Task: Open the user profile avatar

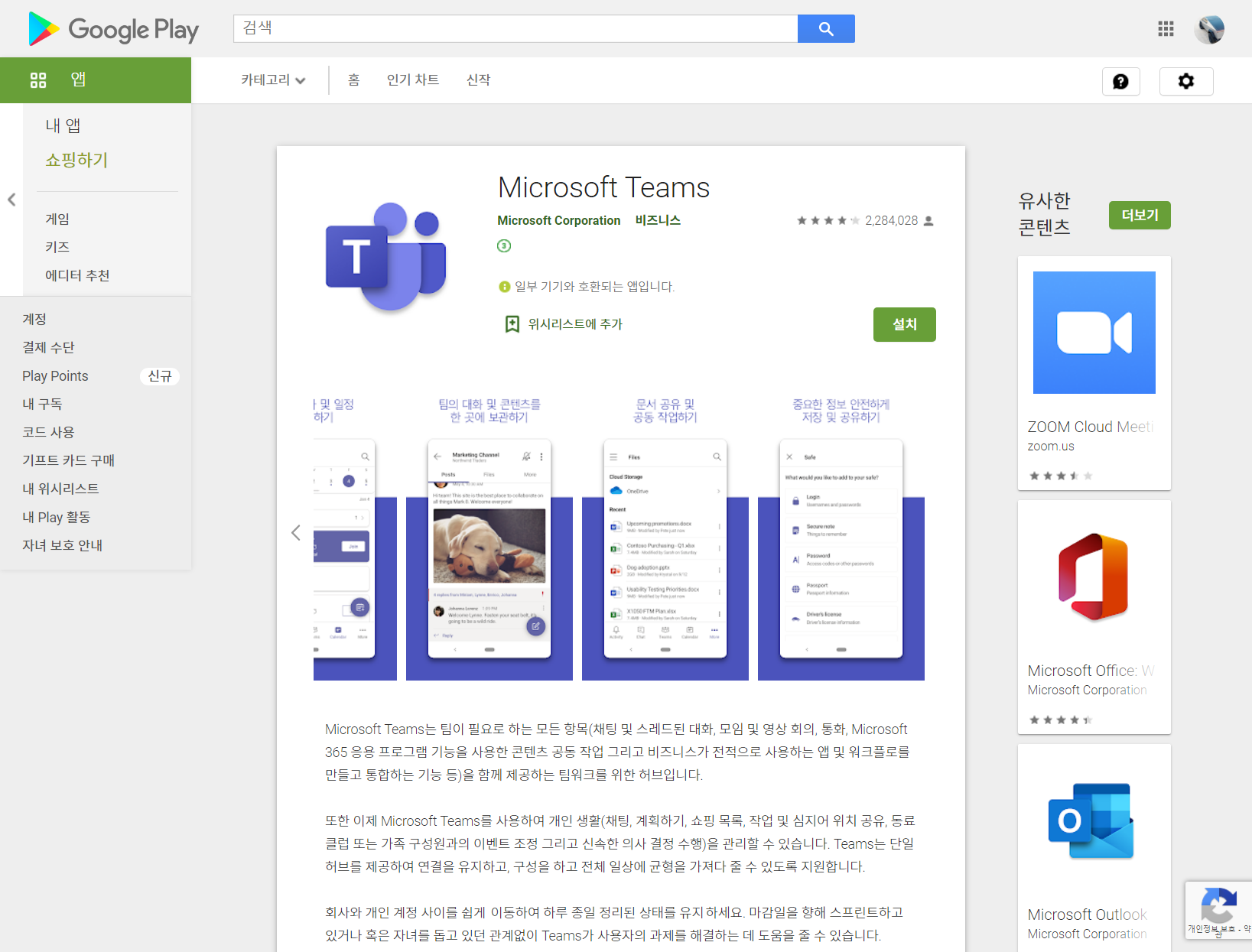Action: pyautogui.click(x=1209, y=29)
